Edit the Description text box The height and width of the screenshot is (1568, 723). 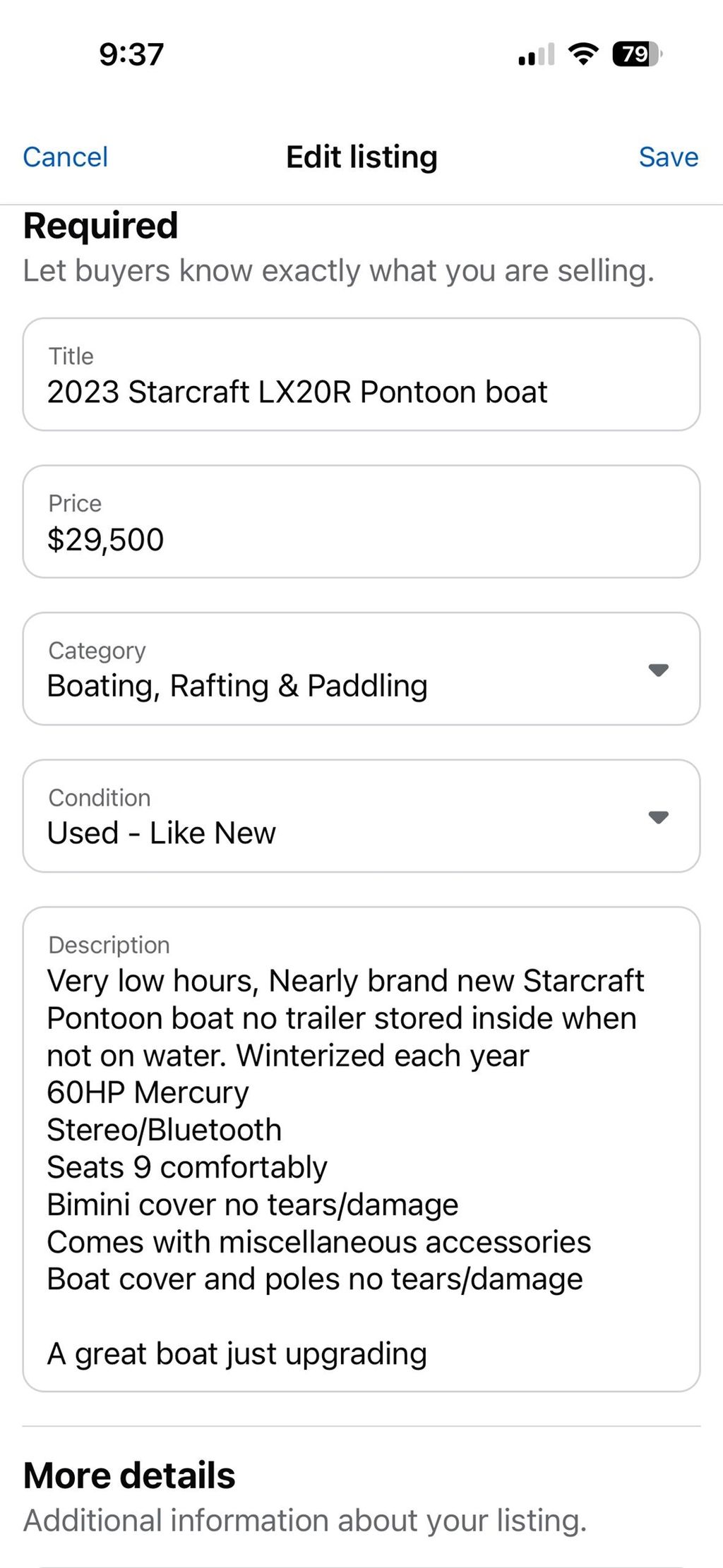(361, 1149)
